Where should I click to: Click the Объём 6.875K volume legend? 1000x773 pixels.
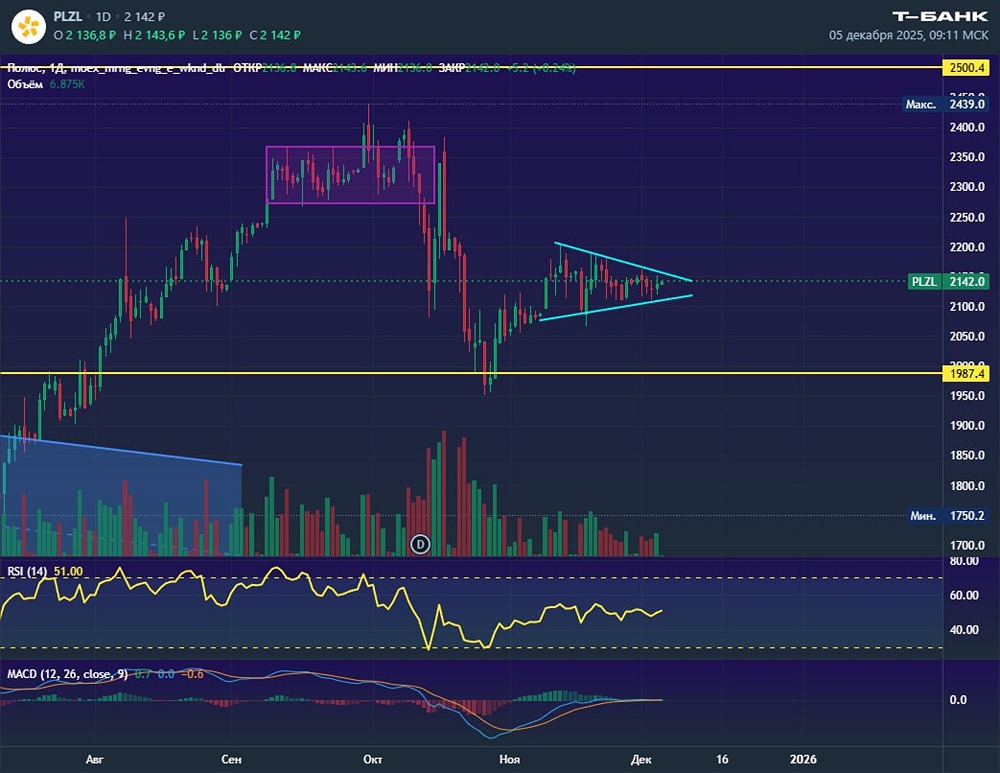[x=46, y=84]
